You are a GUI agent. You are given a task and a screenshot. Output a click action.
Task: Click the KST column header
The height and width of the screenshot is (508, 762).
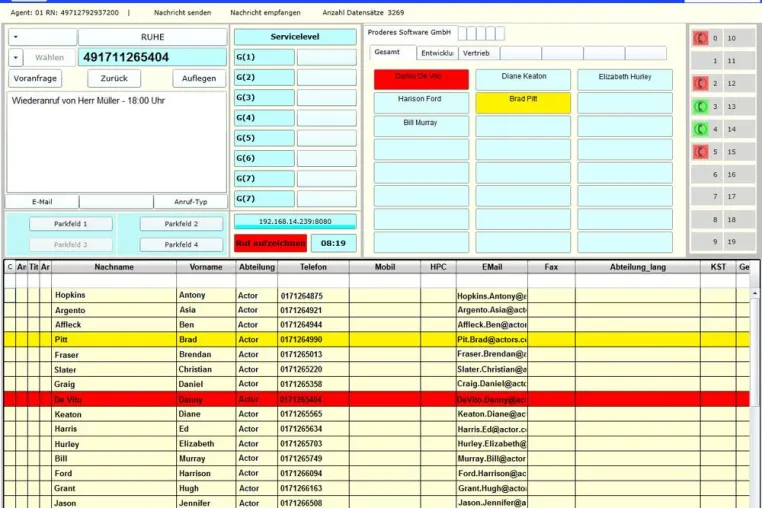[x=718, y=267]
